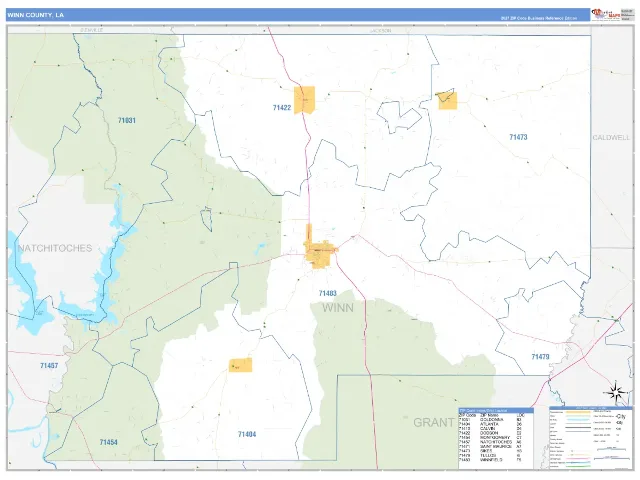Click the light blue line sample in the legend

pyautogui.click(x=578, y=420)
